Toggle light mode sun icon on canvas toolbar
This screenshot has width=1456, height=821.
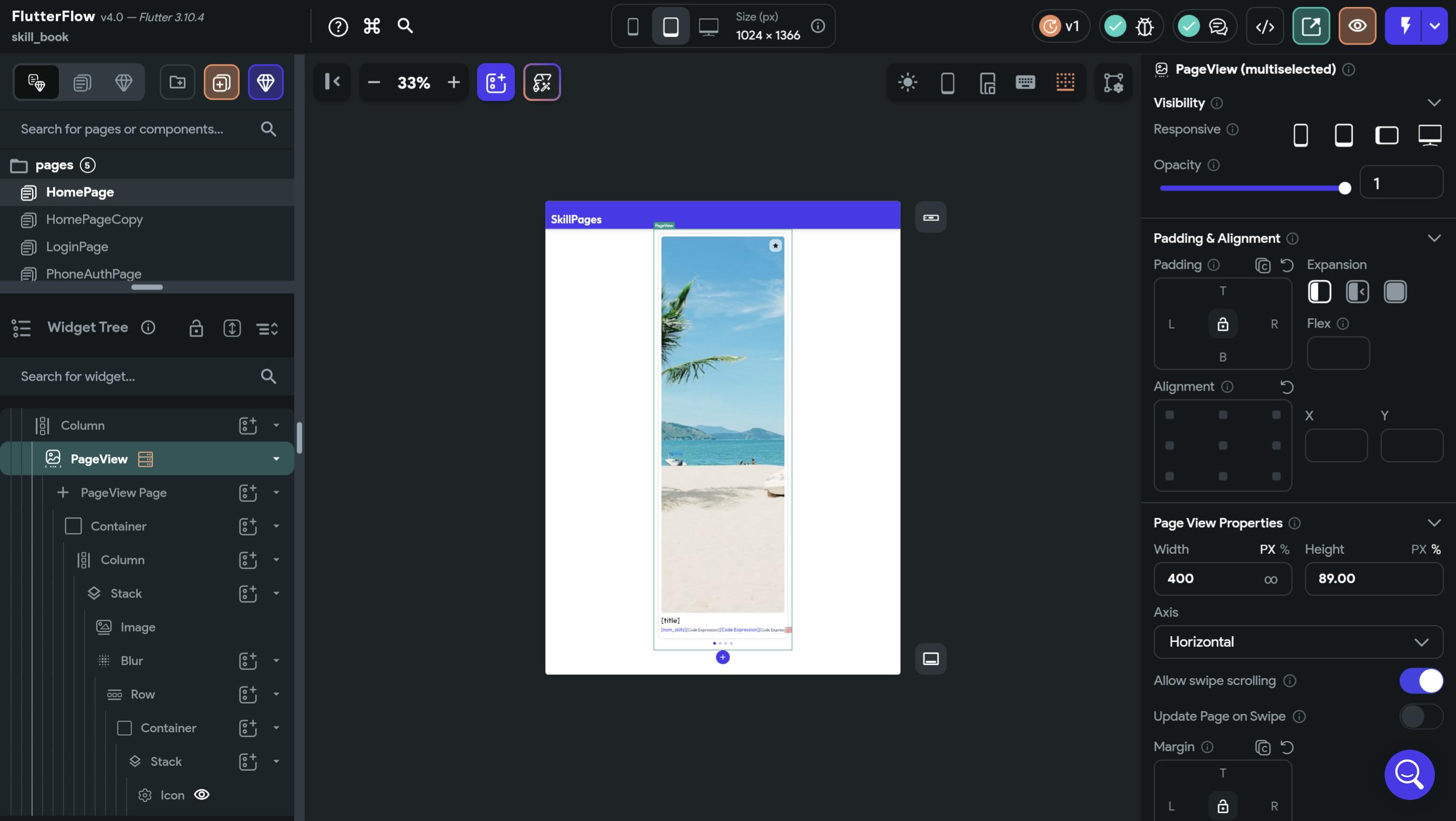tap(907, 82)
